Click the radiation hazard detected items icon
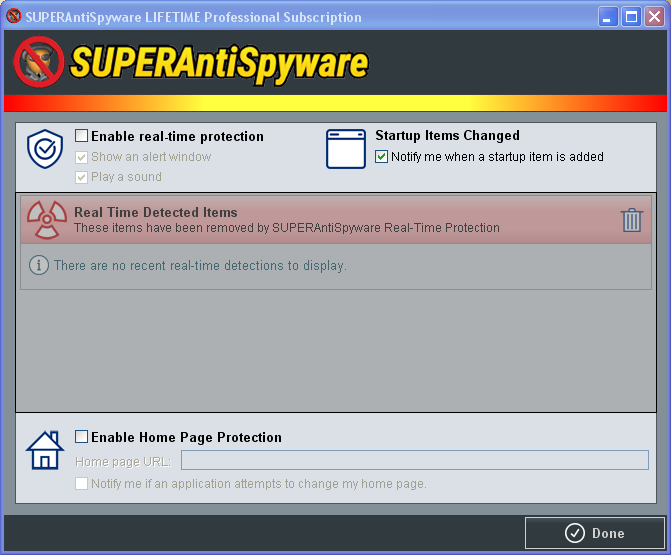Image resolution: width=671 pixels, height=555 pixels. tap(47, 220)
